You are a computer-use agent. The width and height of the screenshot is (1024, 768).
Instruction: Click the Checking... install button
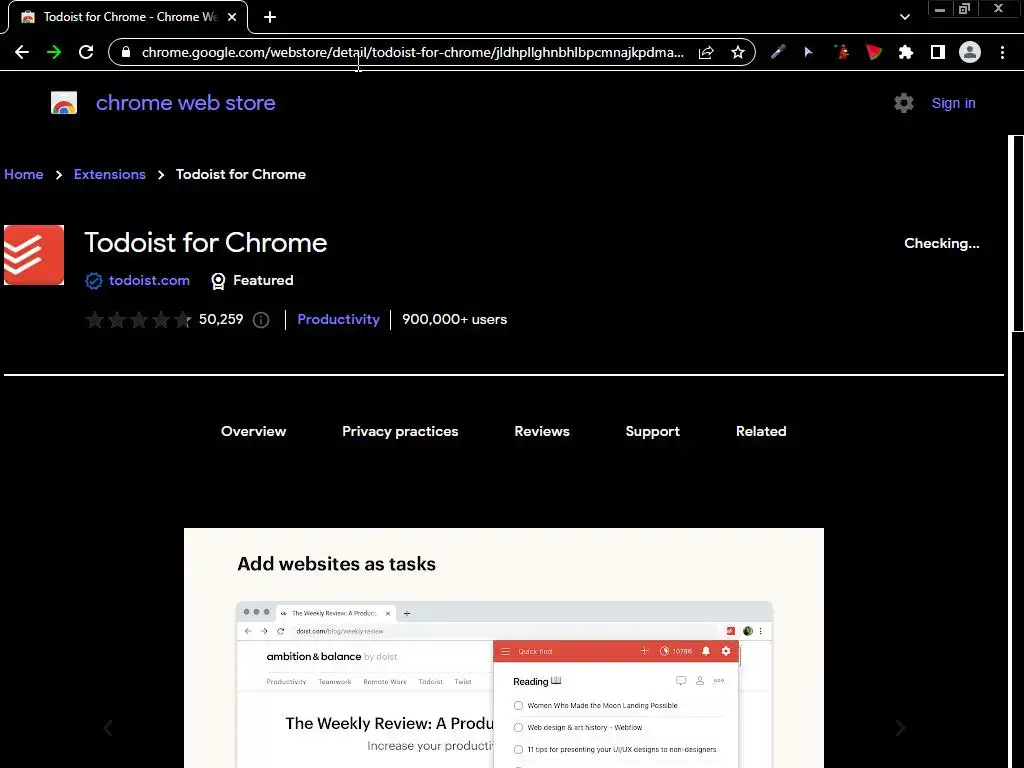click(942, 244)
